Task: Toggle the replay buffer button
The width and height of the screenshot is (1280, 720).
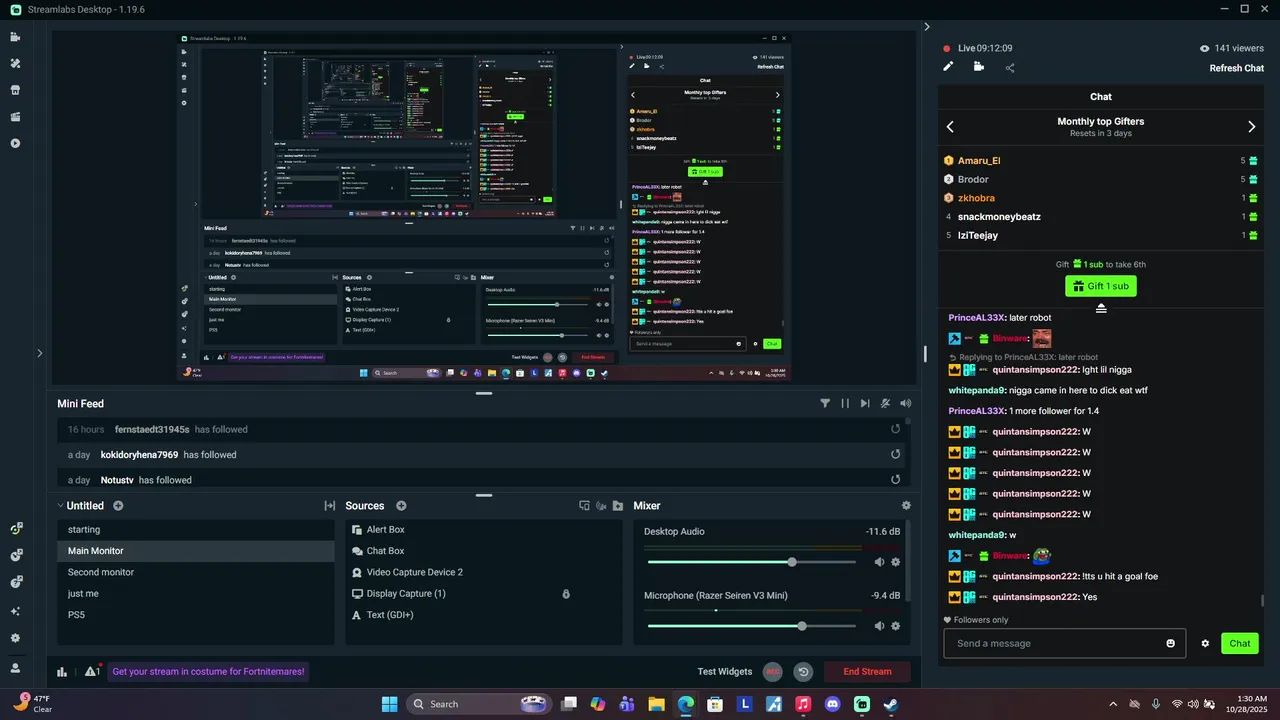Action: click(x=803, y=672)
